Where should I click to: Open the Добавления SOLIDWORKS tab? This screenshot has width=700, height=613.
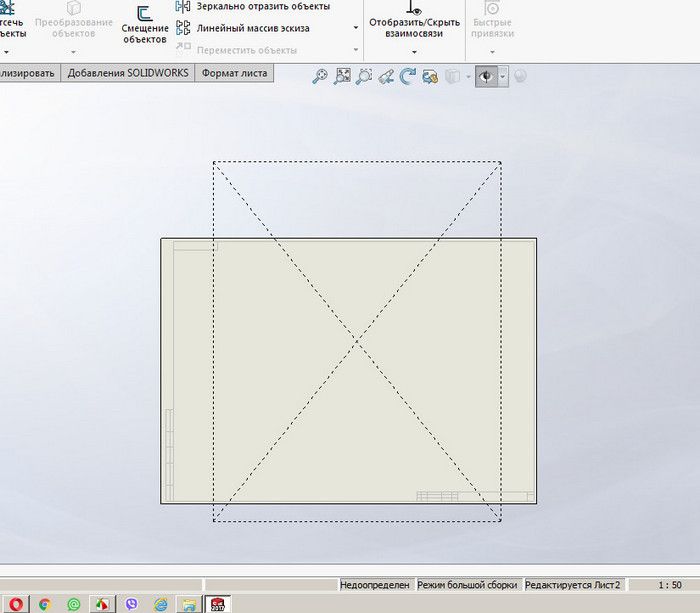[x=127, y=73]
